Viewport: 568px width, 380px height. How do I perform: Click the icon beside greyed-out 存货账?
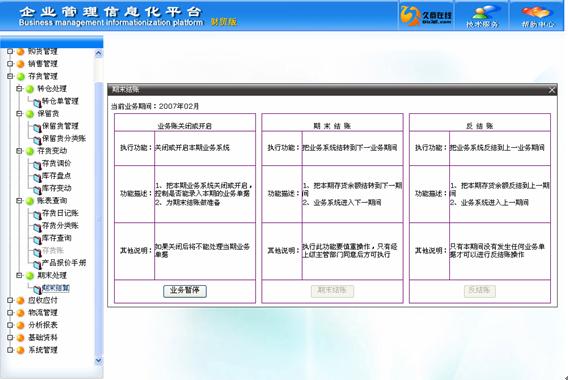(x=37, y=252)
